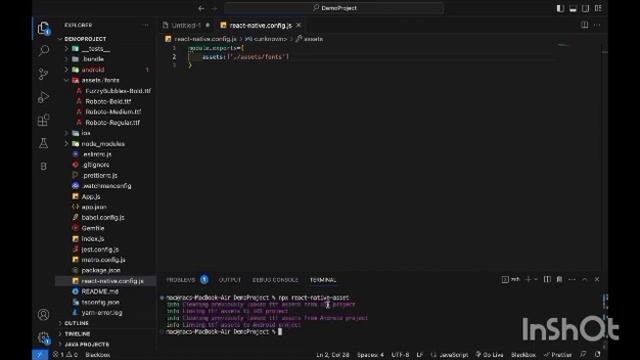
Task: Open Roboto-Medium.ttf font file
Action: (x=113, y=112)
